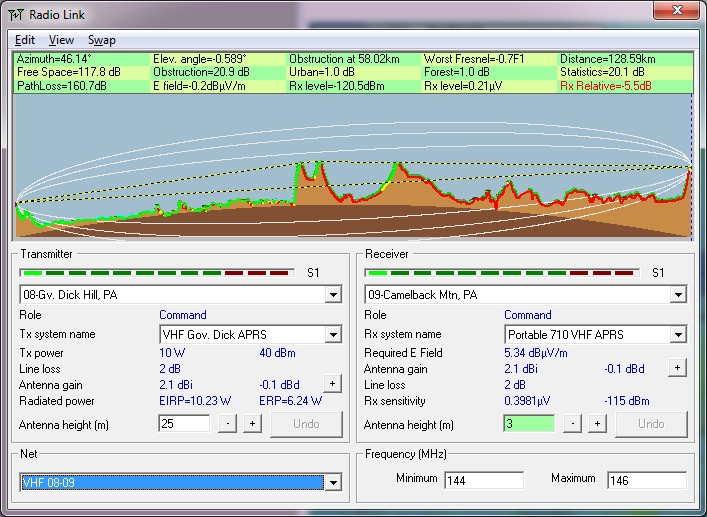Click the Minimum frequency field
Screen dimensions: 707x517
tap(484, 480)
